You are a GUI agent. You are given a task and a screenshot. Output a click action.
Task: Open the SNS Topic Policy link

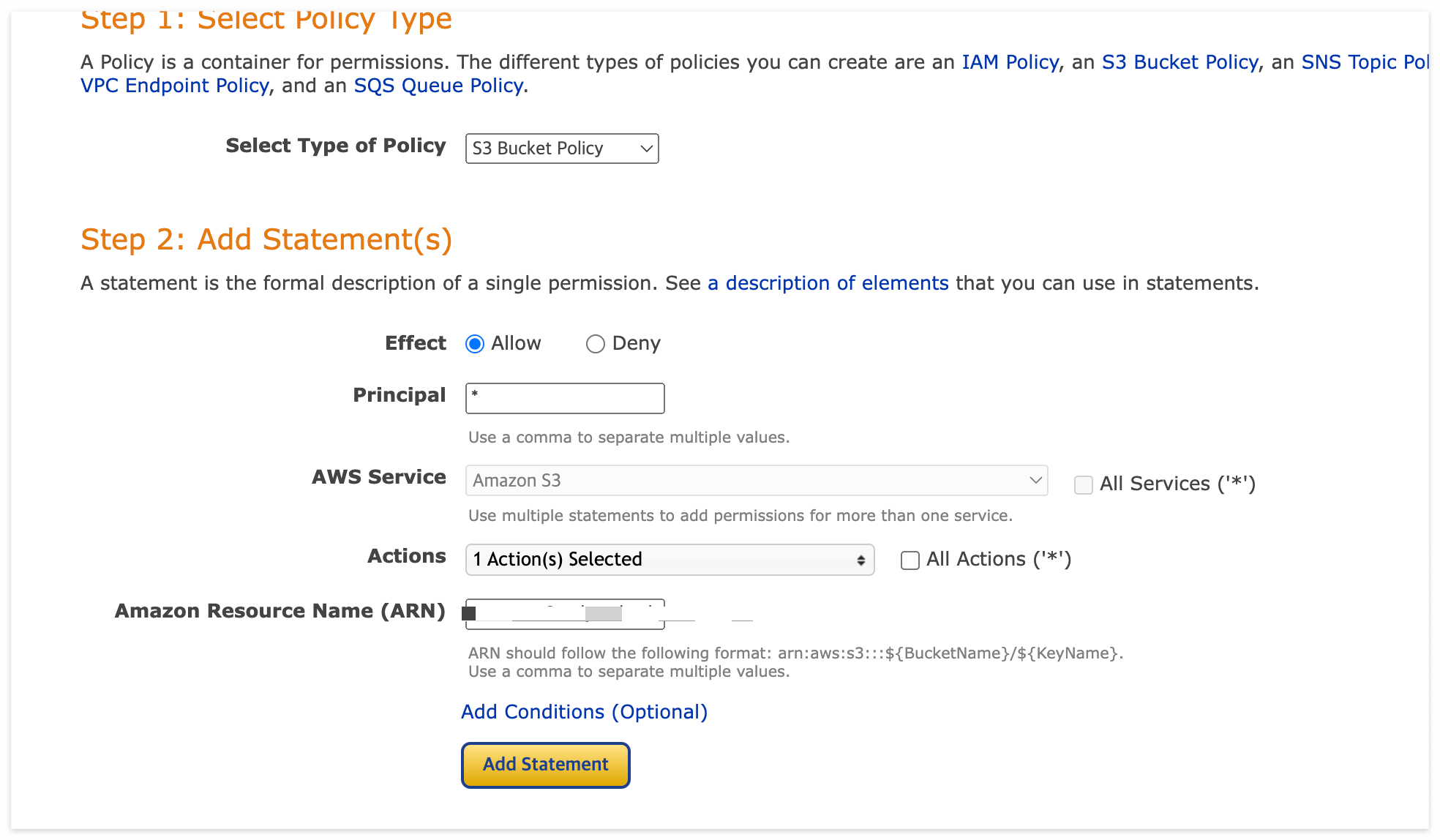(1364, 62)
